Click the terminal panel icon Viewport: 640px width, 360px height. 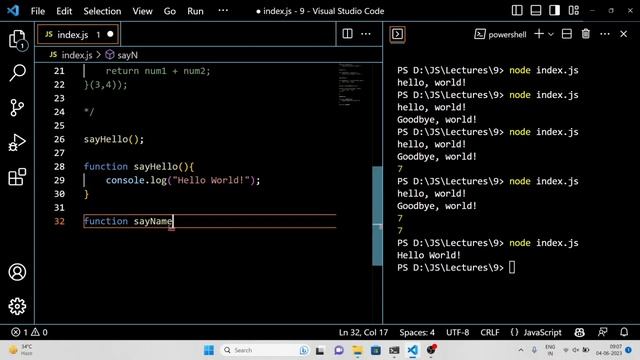pyautogui.click(x=397, y=34)
